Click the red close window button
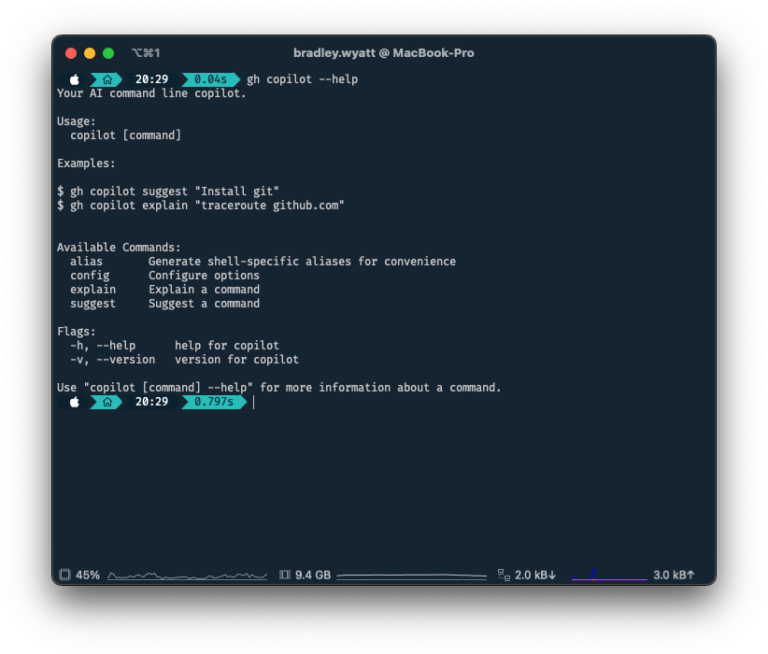The width and height of the screenshot is (768, 654). pos(71,53)
